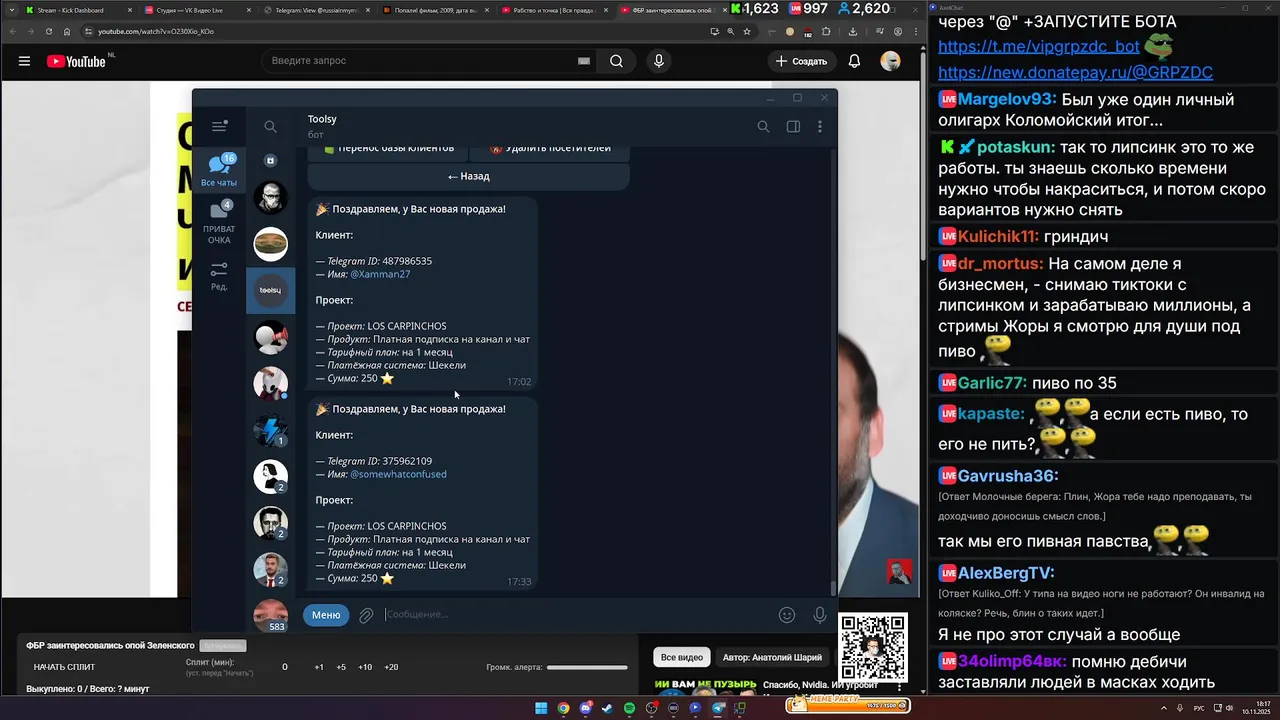The height and width of the screenshot is (720, 1280).
Task: Click the blue 'Меню' bot button
Action: (x=326, y=615)
